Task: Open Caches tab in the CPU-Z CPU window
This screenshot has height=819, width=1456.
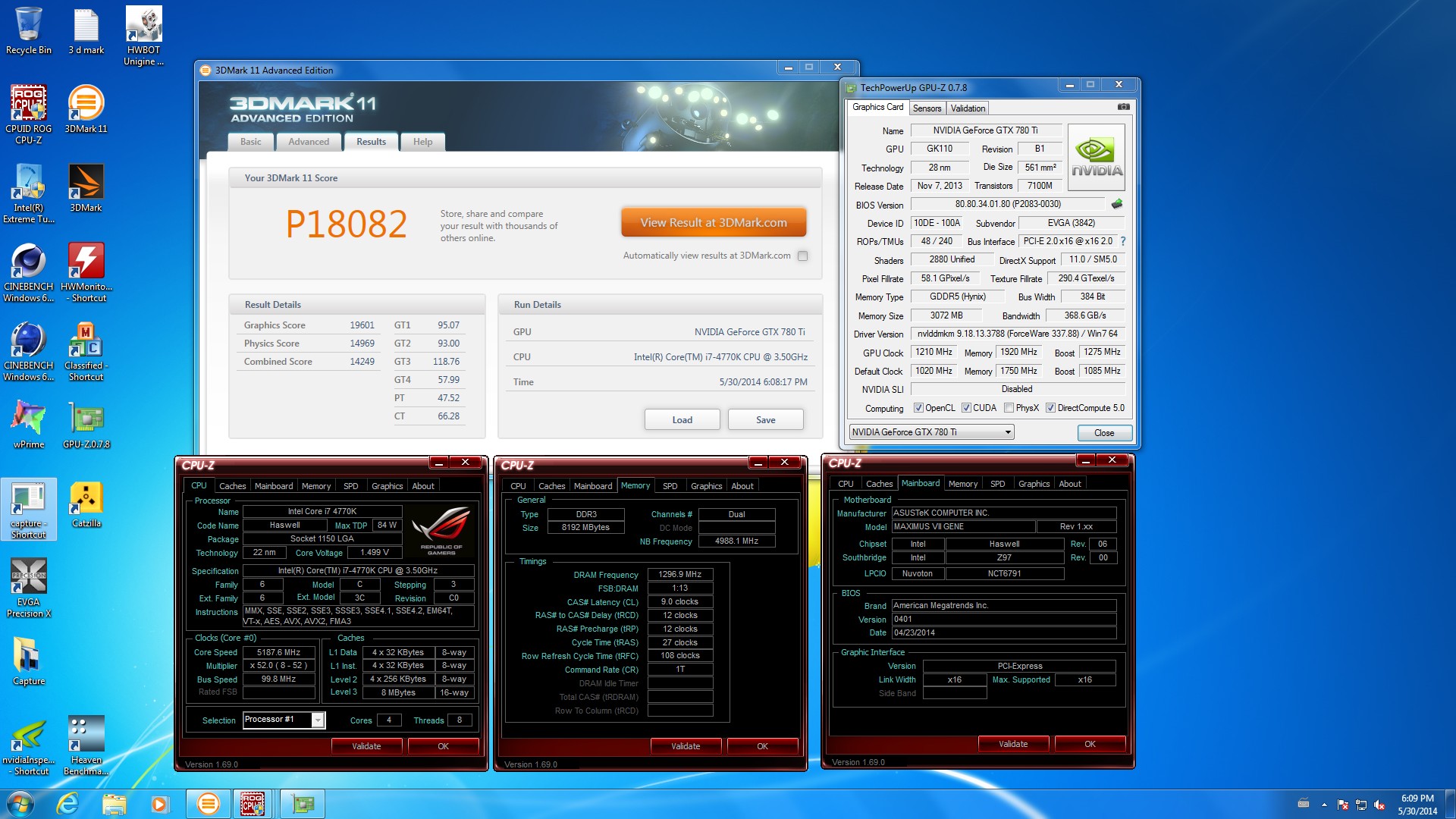Action: pos(232,486)
